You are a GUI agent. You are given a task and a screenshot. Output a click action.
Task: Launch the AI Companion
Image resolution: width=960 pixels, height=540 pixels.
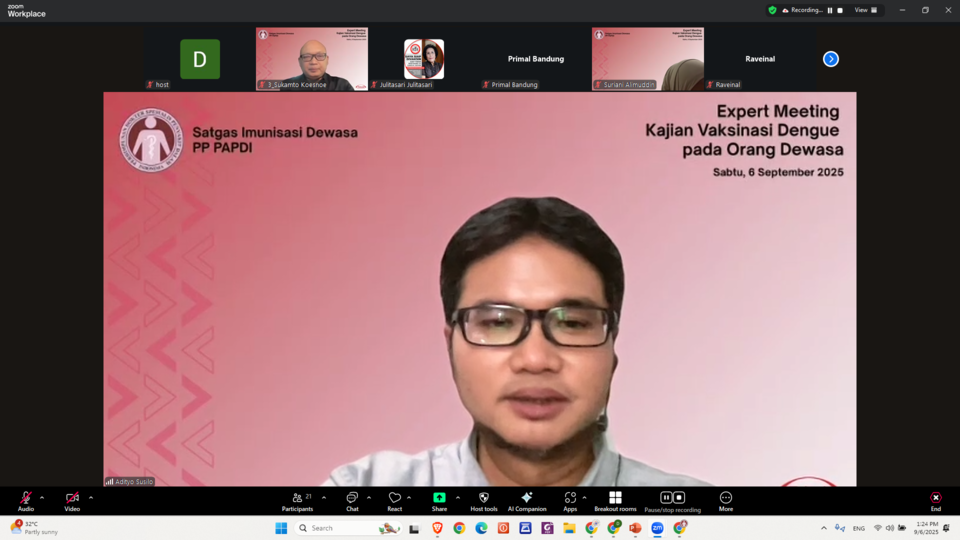point(527,498)
